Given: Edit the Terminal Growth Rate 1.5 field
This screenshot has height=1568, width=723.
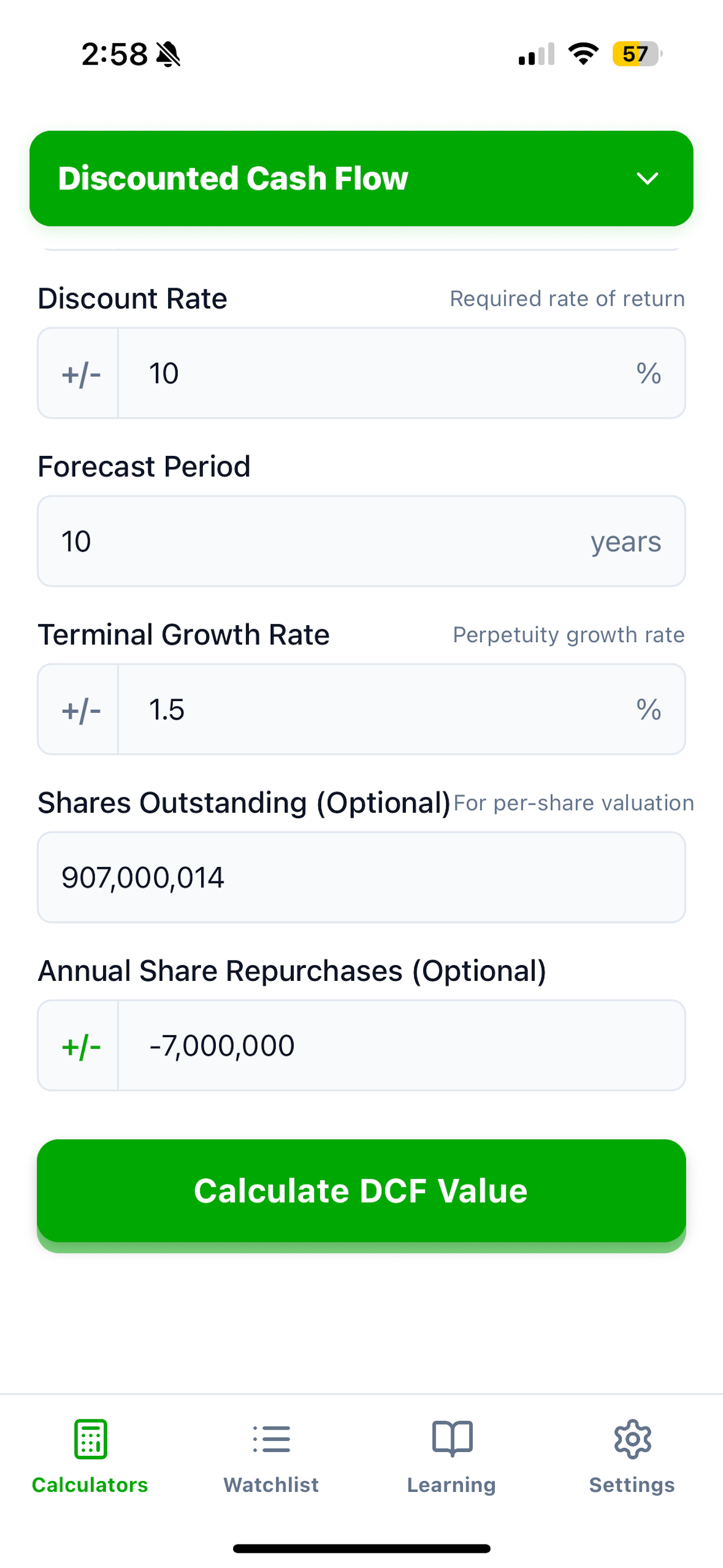Looking at the screenshot, I should 402,709.
